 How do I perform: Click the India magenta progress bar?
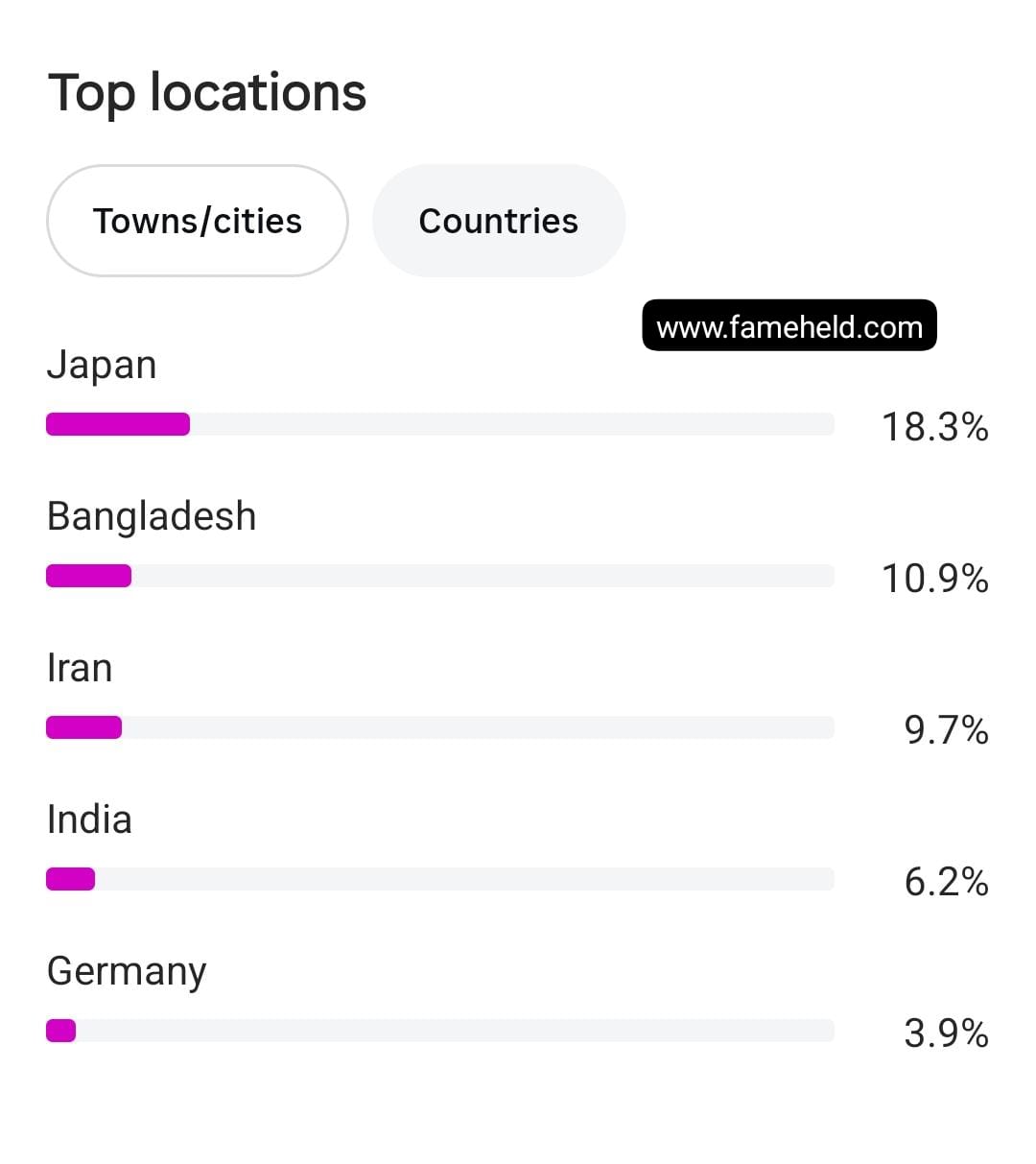coord(70,879)
